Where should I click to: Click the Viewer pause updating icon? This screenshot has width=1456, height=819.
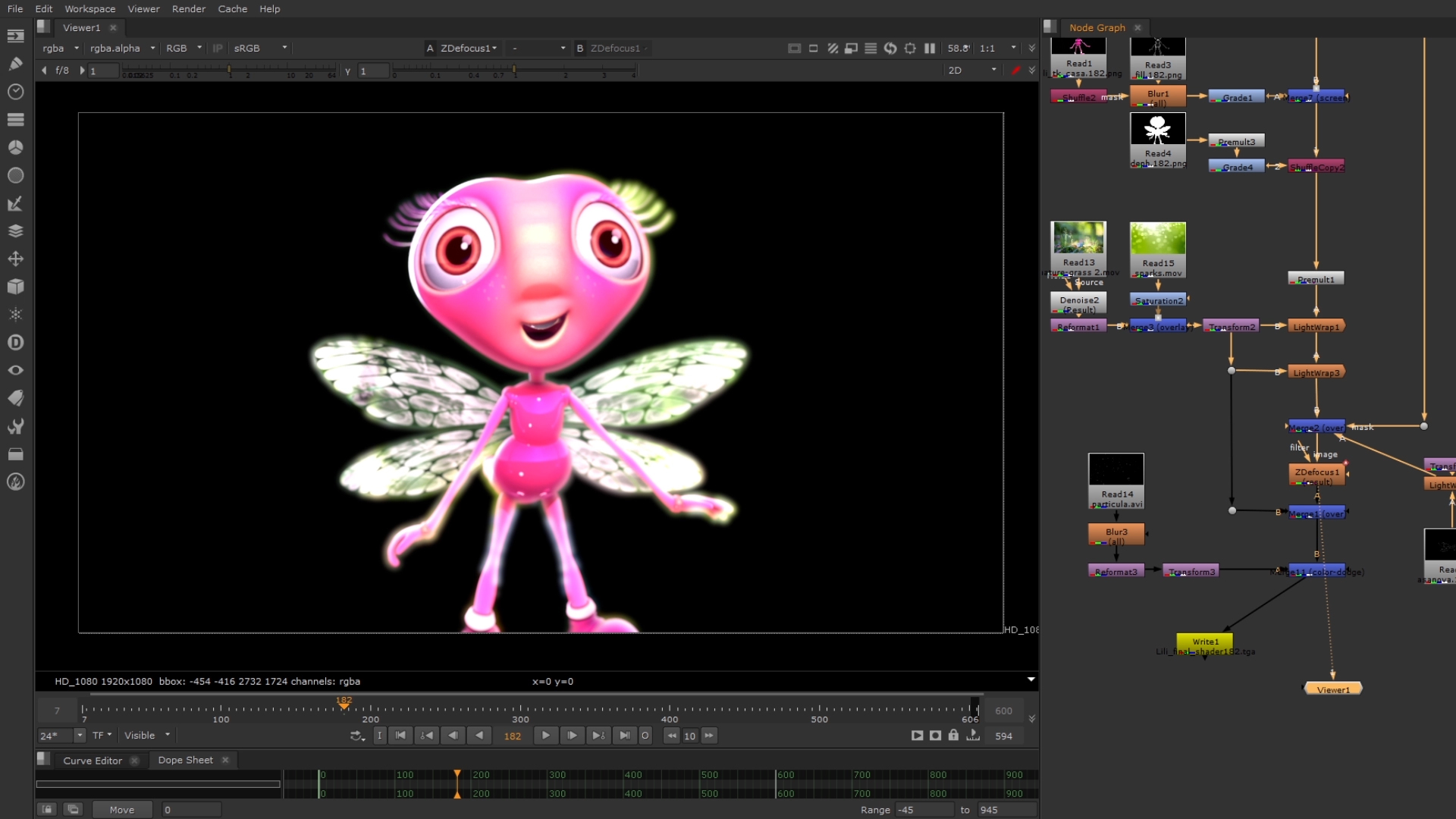930,48
